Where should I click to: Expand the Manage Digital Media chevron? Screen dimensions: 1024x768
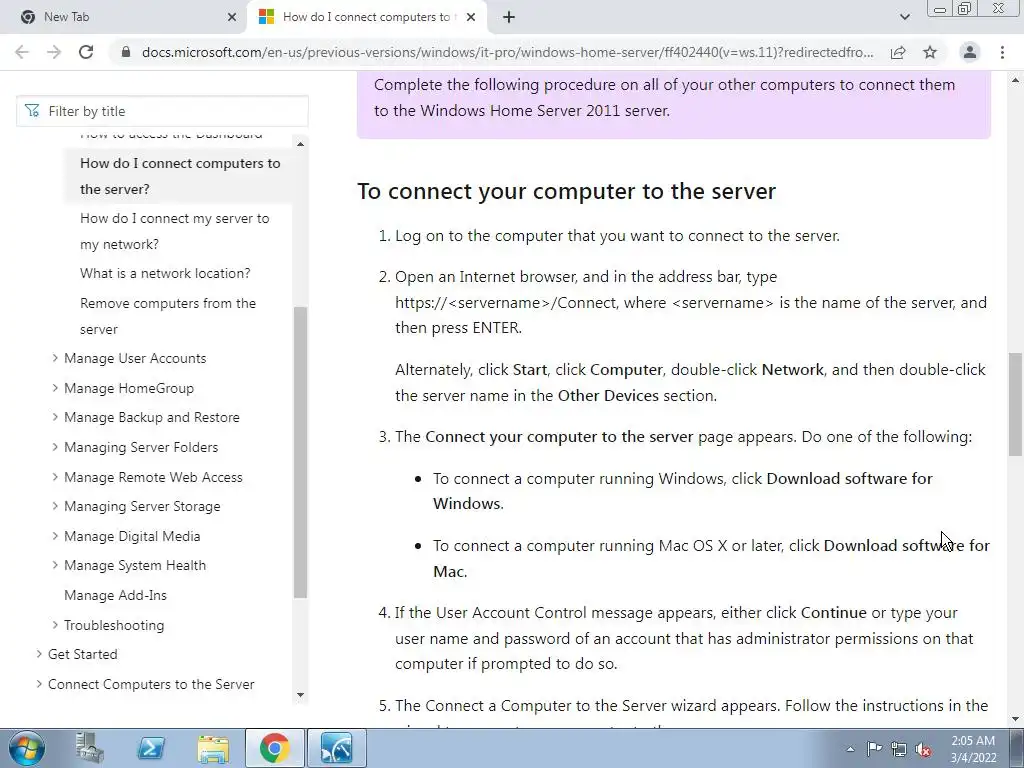pos(55,536)
